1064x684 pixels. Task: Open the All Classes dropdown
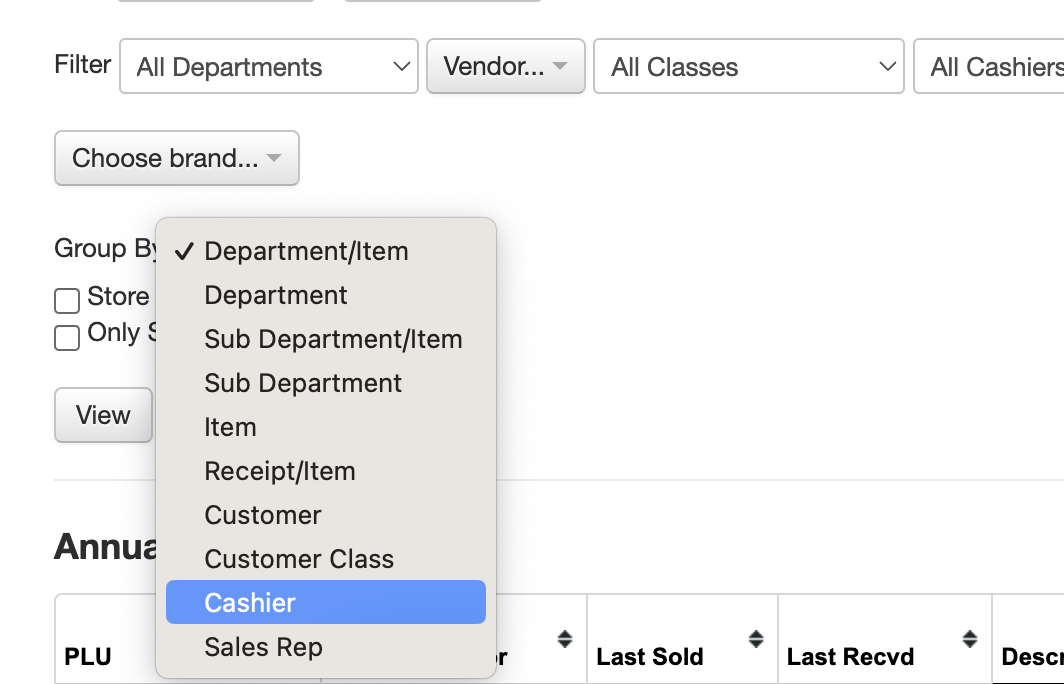coord(748,67)
